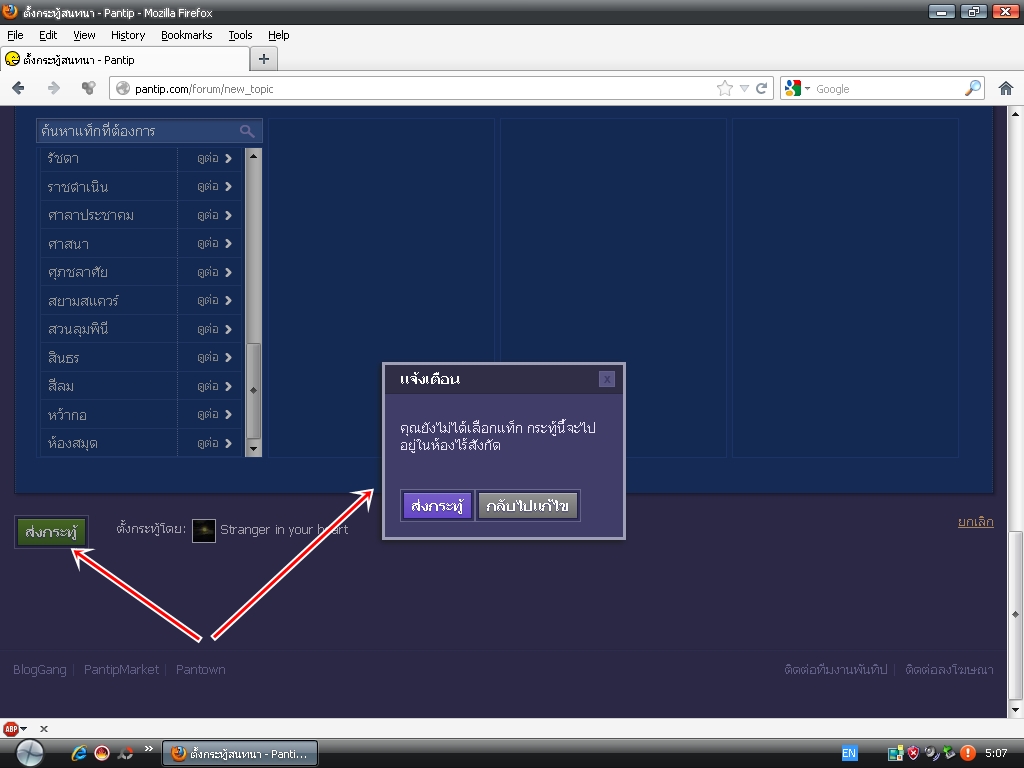Open the BlogGang footer link
Screen dimensions: 1024x768
pyautogui.click(x=40, y=669)
